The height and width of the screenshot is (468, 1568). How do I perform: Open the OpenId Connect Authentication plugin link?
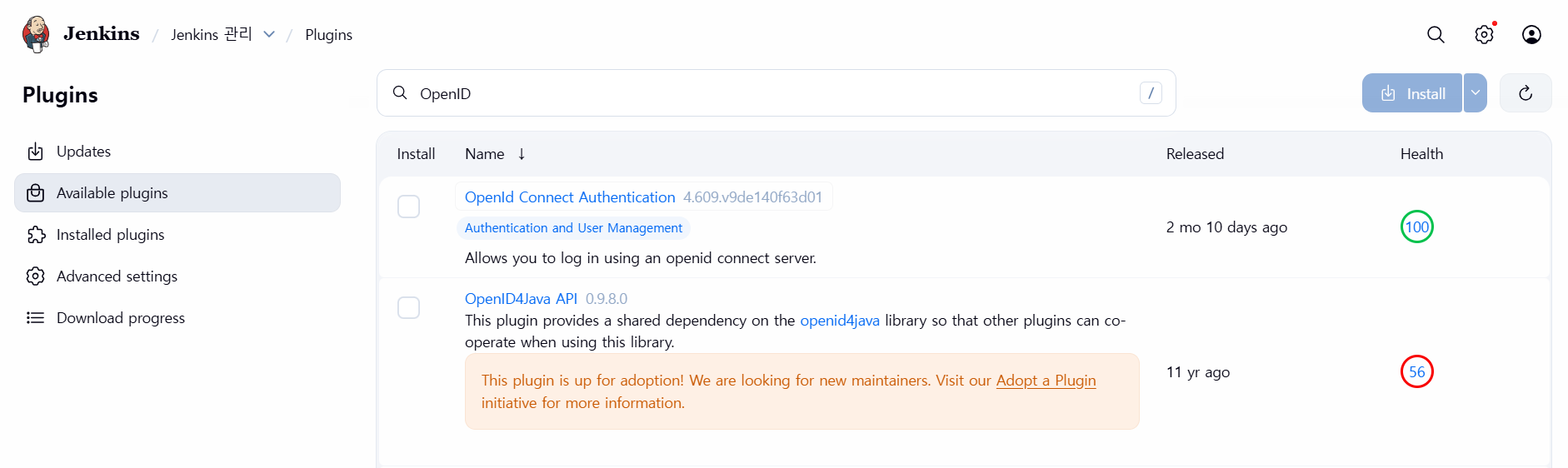click(570, 197)
